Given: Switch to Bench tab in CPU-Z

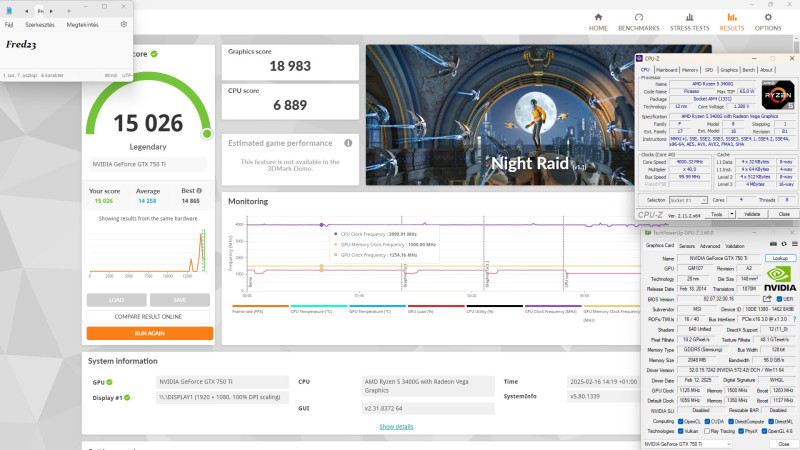Looking at the screenshot, I should (748, 70).
